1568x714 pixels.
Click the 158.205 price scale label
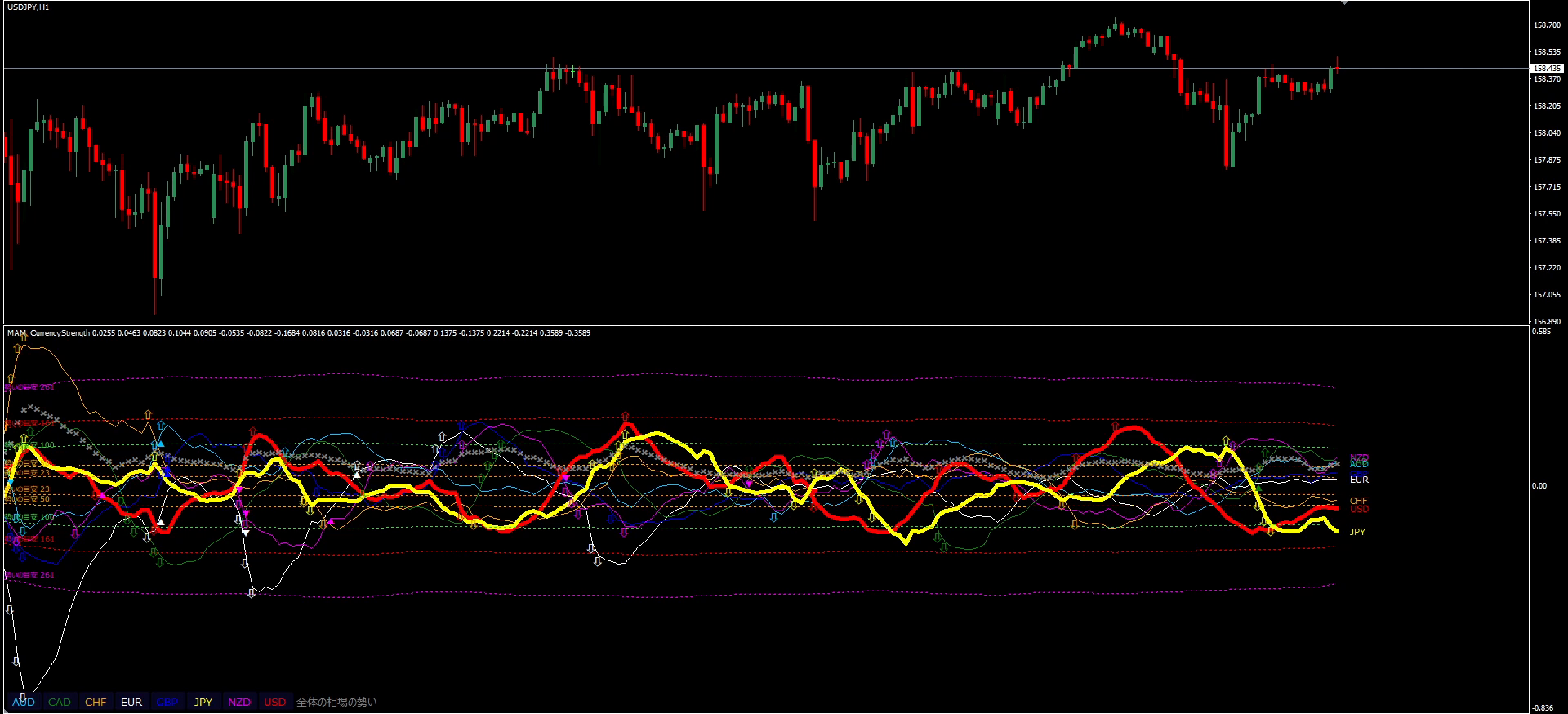pyautogui.click(x=1547, y=106)
